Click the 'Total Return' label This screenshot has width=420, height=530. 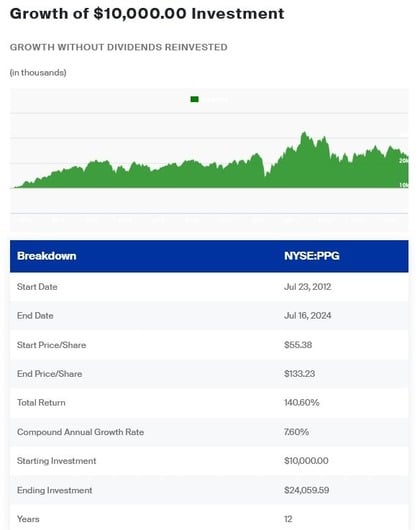click(41, 403)
